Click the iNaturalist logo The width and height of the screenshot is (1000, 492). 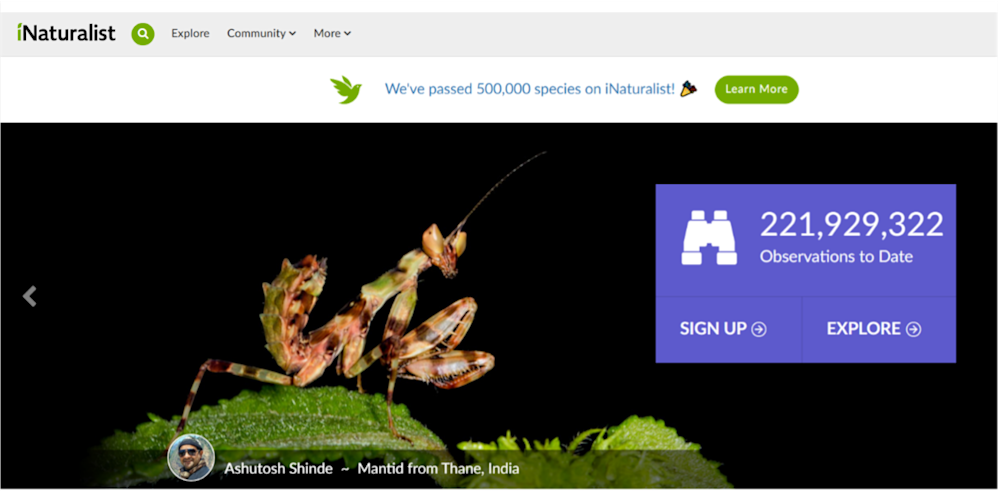[x=66, y=33]
